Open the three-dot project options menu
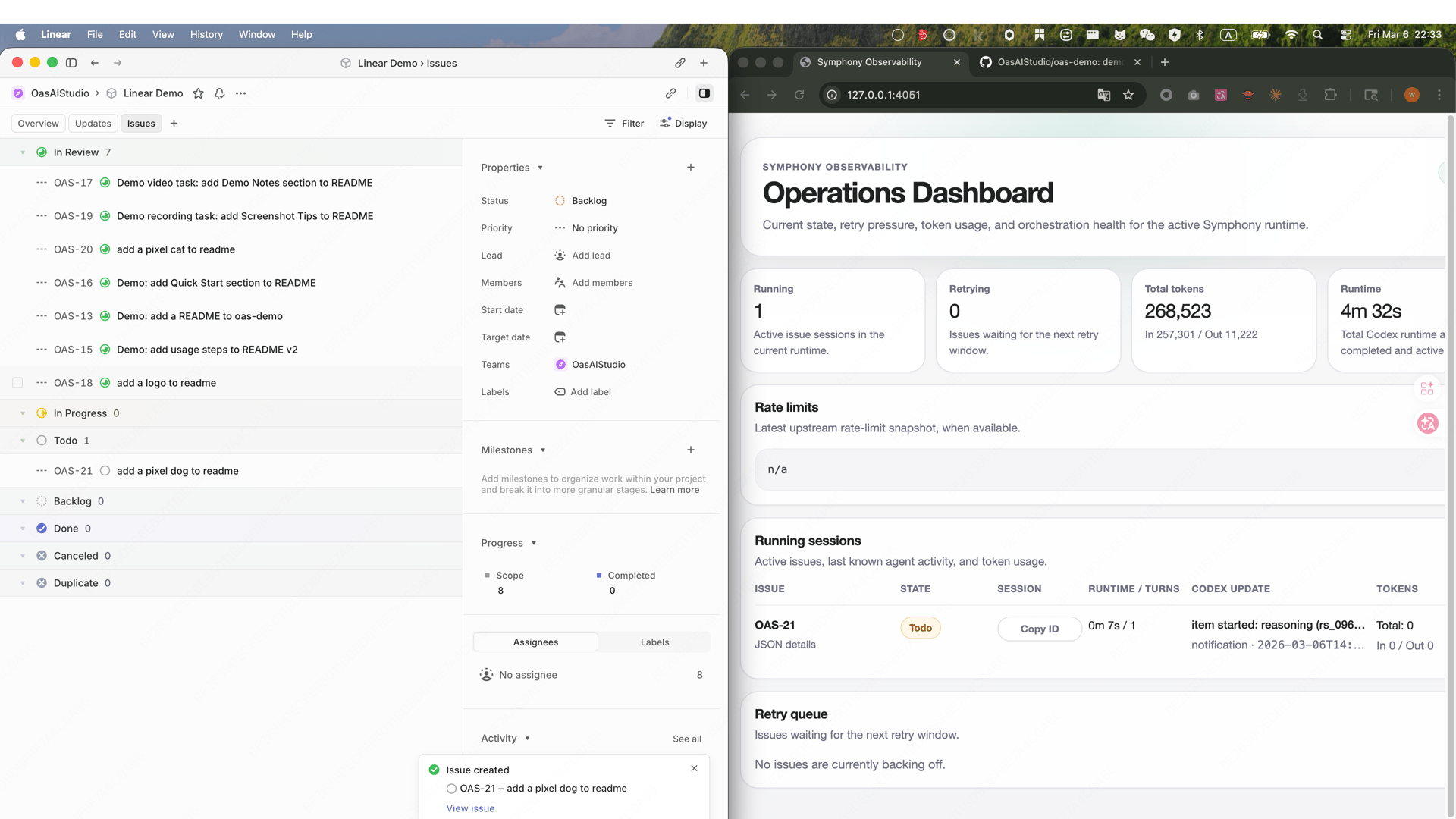This screenshot has width=1456, height=819. coord(240,93)
